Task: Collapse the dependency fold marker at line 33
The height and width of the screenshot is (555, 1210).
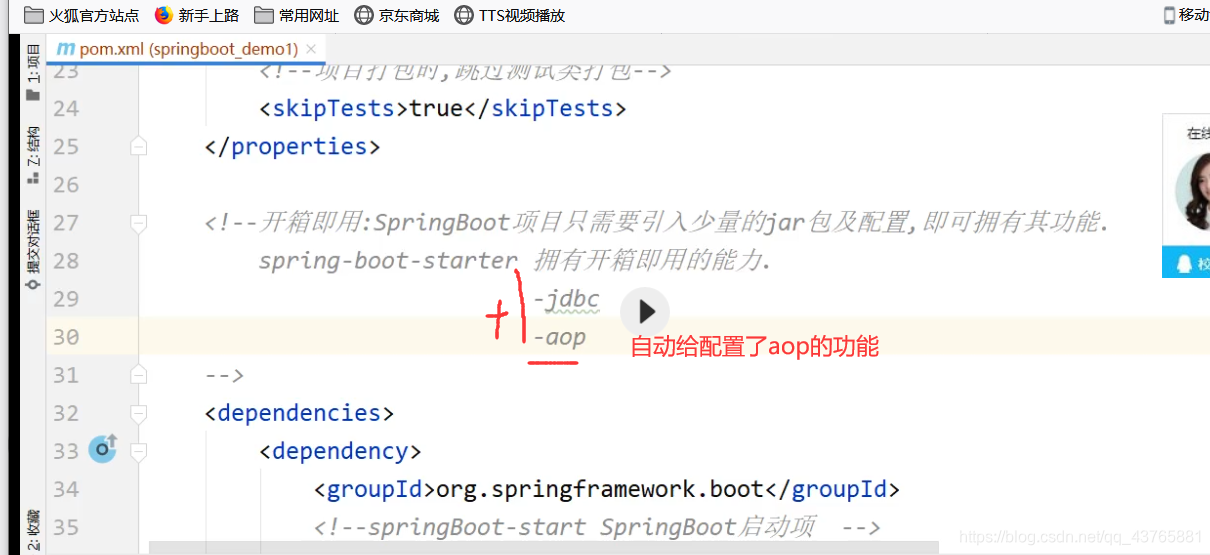Action: click(138, 451)
